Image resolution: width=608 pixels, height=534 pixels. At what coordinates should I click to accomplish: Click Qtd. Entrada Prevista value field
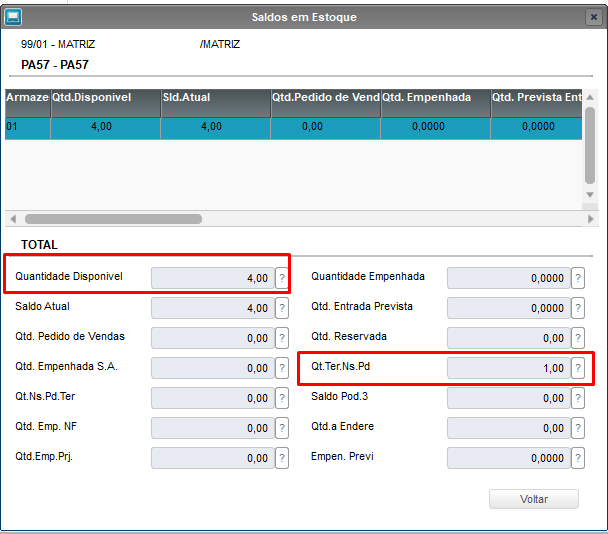point(509,308)
